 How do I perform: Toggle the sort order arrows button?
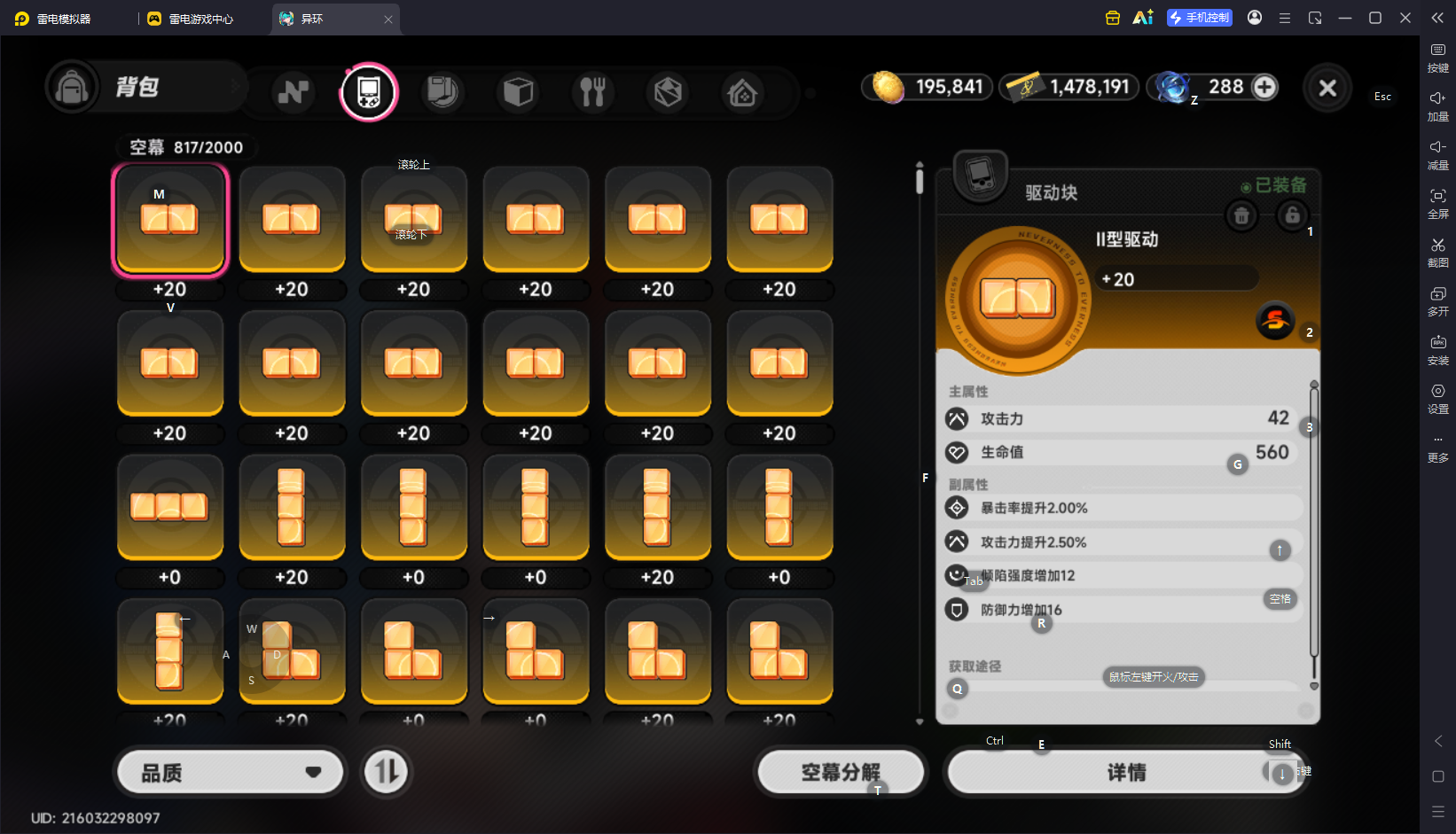387,772
